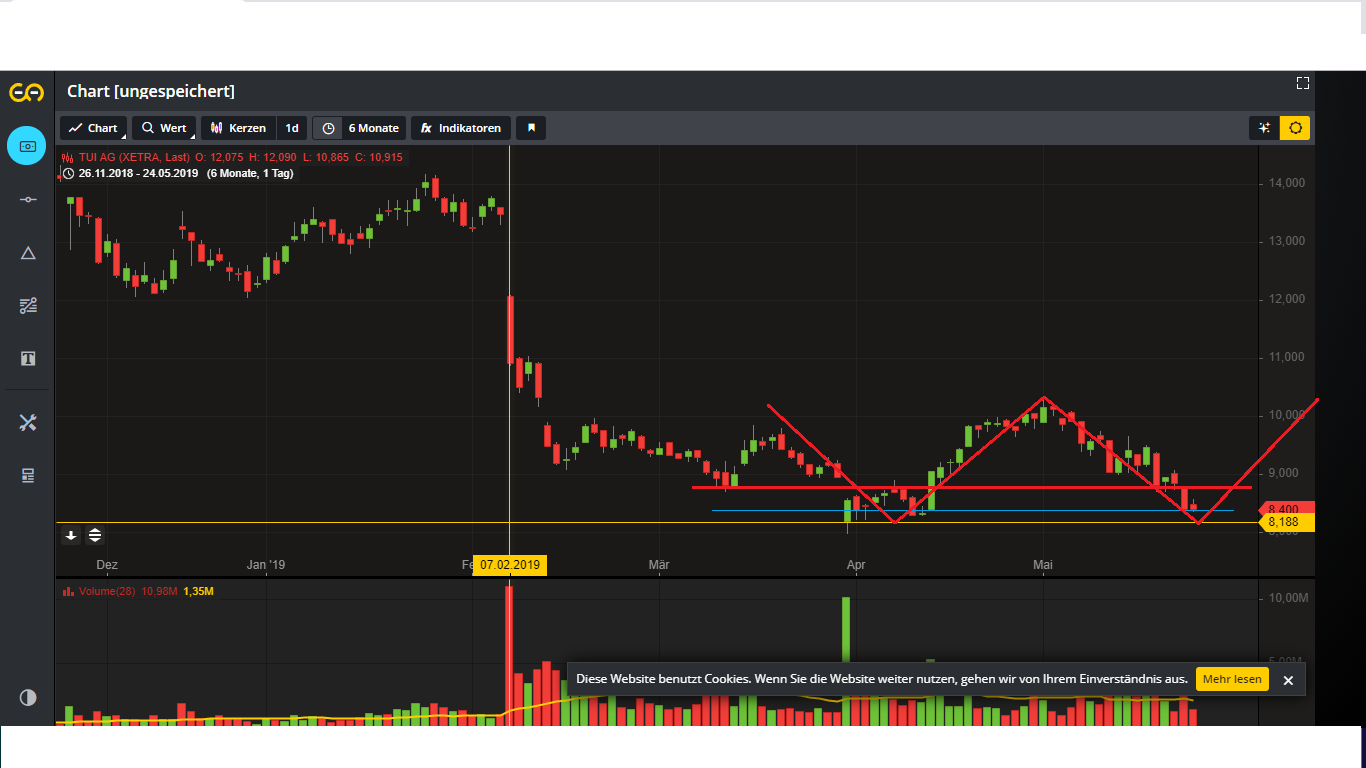Viewport: 1366px width, 768px height.
Task: Open the layout template icon in sidebar
Action: tap(28, 475)
